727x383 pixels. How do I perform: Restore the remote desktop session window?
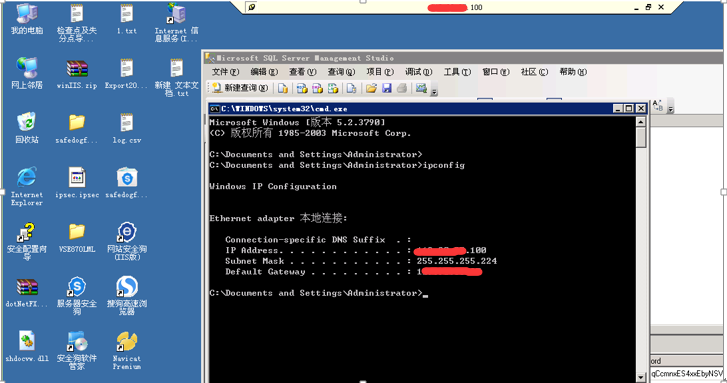(x=648, y=7)
